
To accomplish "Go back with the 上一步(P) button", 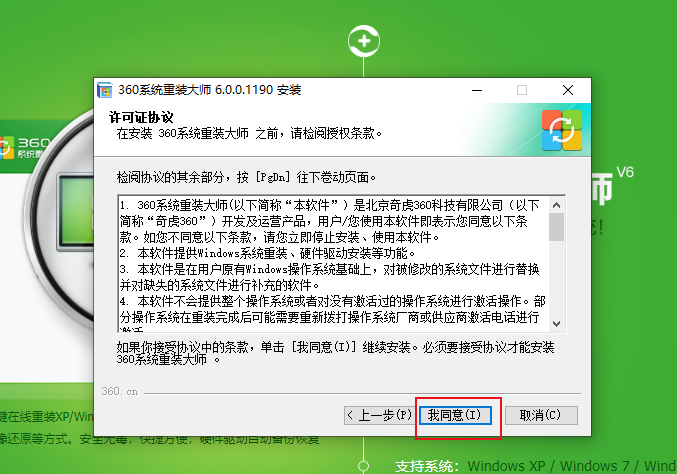I will pos(379,415).
